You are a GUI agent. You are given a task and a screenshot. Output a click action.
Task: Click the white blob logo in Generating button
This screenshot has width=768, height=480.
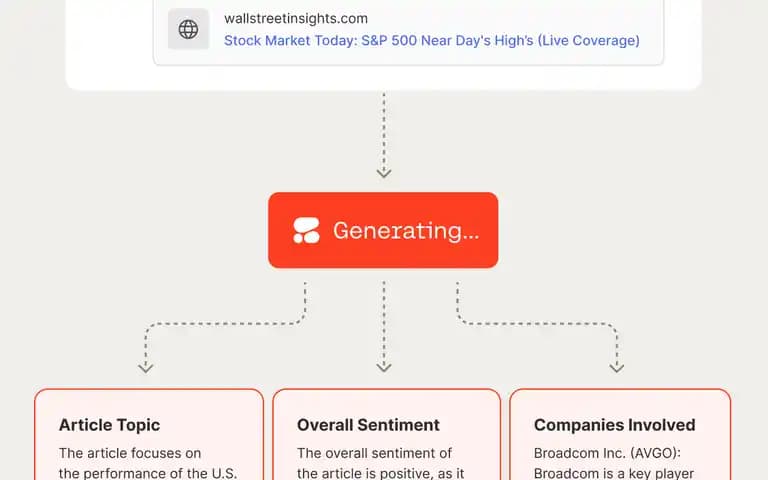click(x=306, y=230)
